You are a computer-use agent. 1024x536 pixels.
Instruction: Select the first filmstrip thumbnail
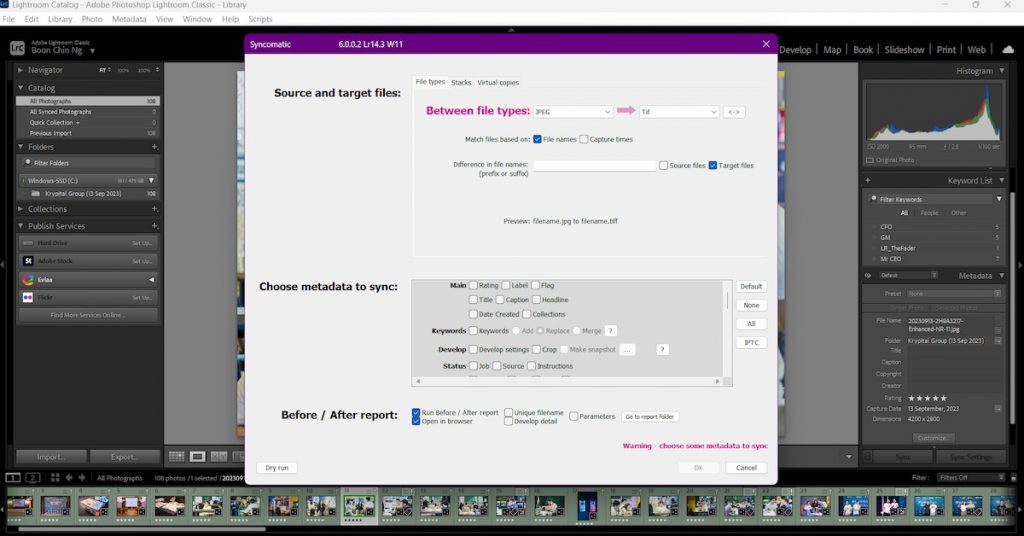click(x=18, y=506)
